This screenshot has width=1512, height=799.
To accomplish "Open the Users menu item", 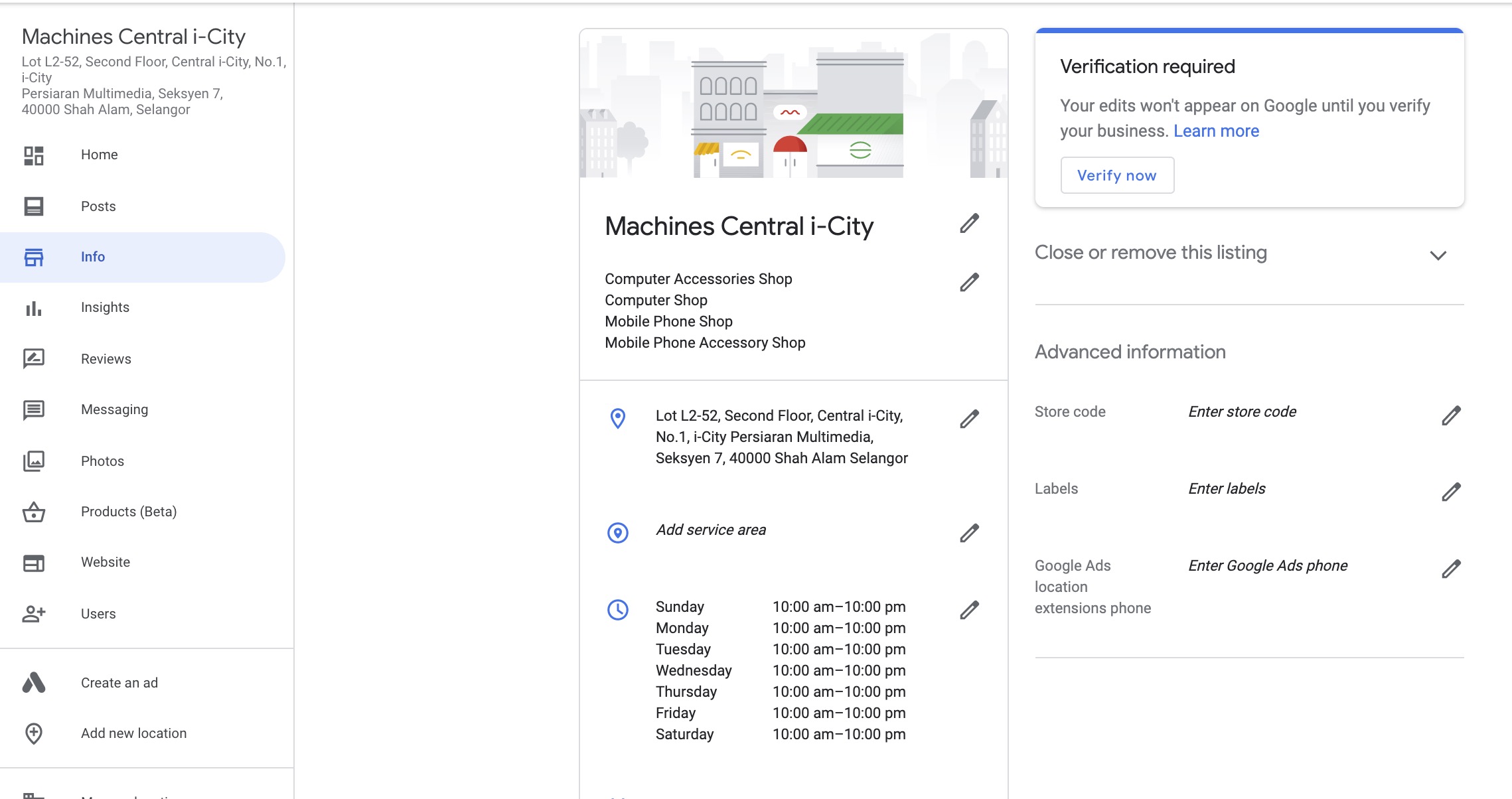I will click(143, 614).
